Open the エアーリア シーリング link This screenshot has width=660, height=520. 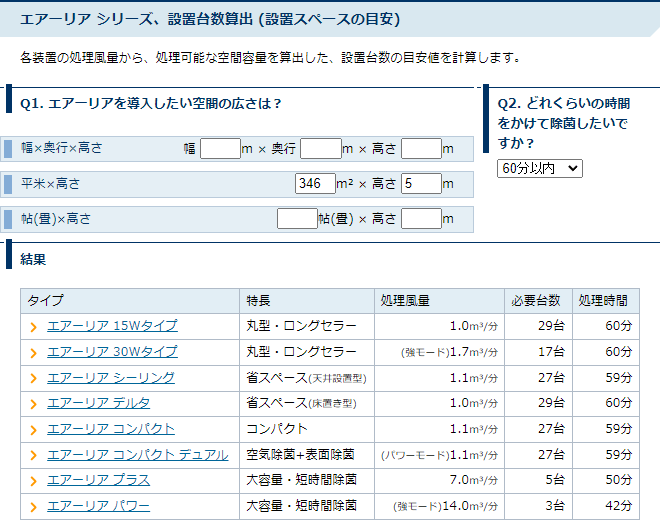click(x=111, y=377)
